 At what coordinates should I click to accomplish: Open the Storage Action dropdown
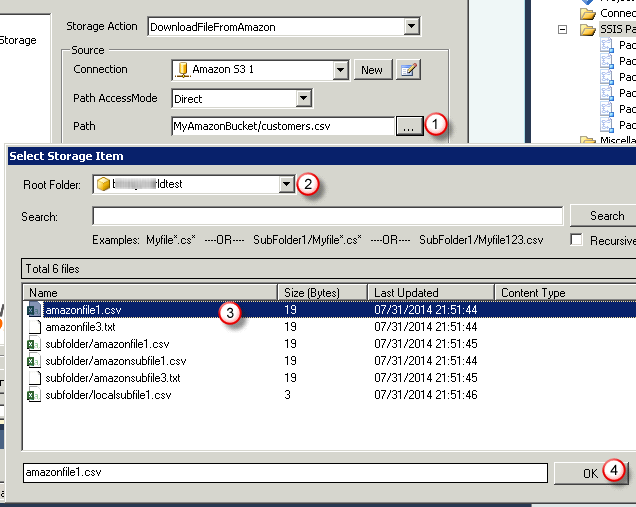411,27
